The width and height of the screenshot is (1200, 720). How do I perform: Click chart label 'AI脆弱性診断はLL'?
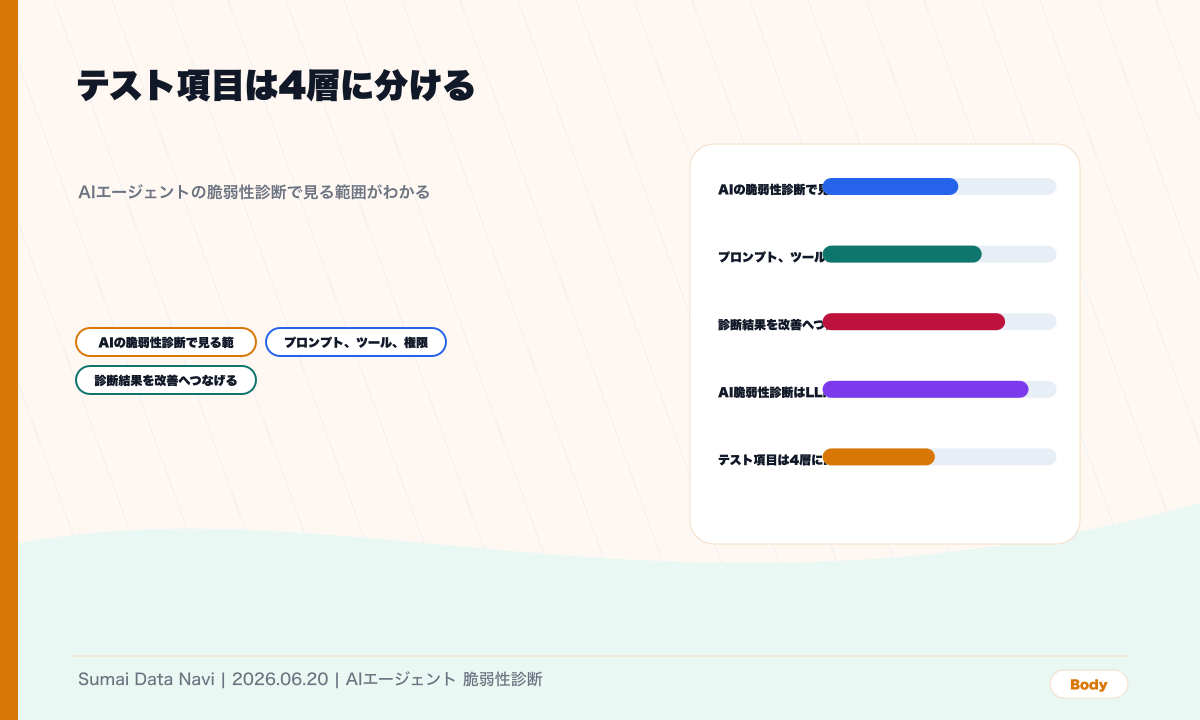pyautogui.click(x=770, y=392)
